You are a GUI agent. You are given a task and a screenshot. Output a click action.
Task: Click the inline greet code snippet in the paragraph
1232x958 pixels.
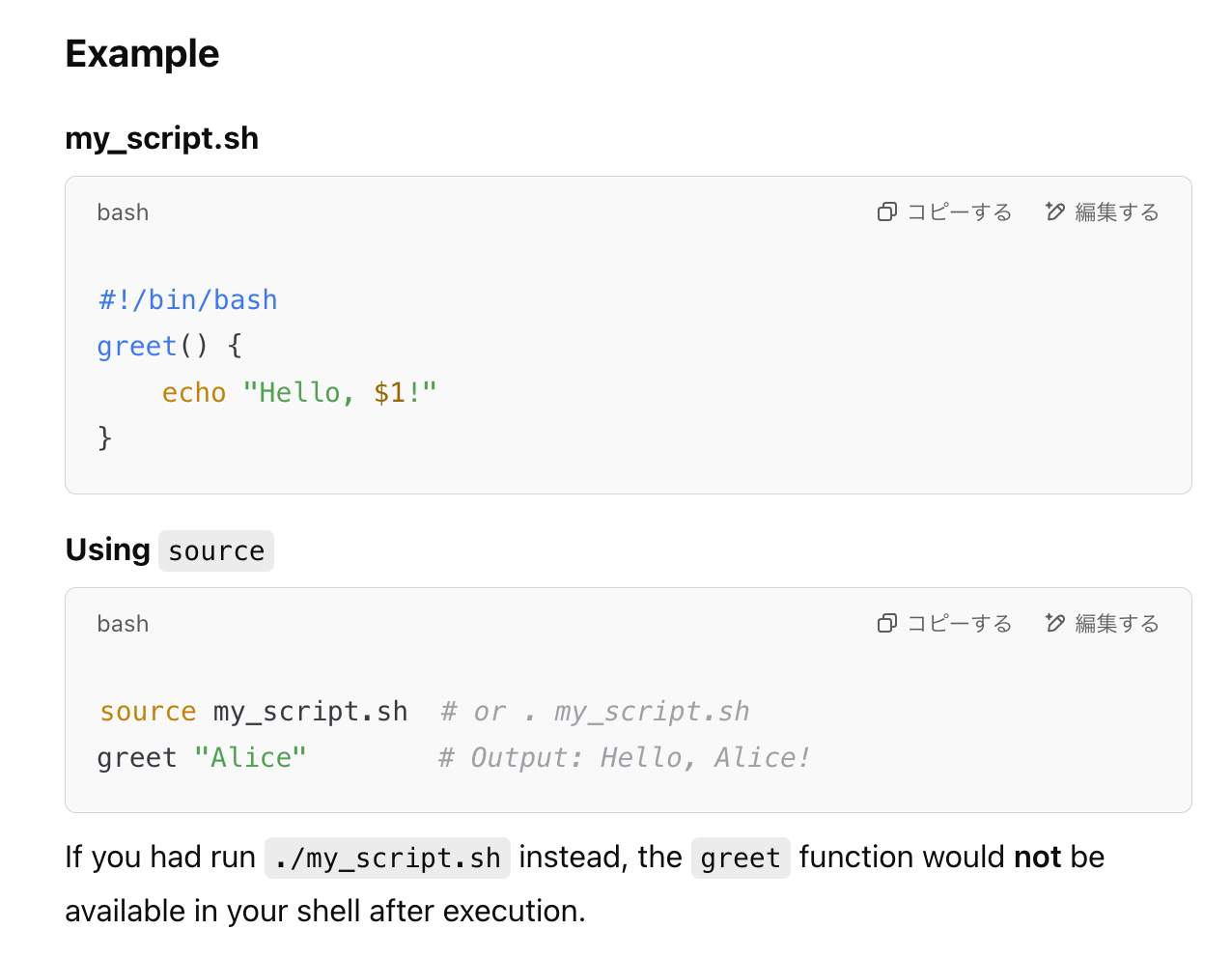740,857
